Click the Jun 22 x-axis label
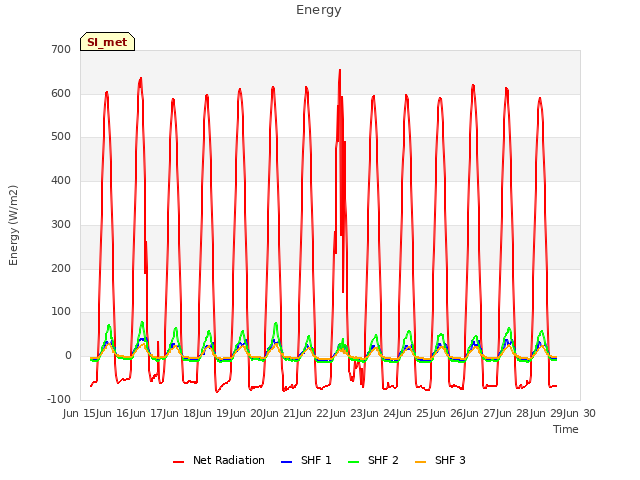Screen dimensions: 640x480 pyautogui.click(x=313, y=413)
